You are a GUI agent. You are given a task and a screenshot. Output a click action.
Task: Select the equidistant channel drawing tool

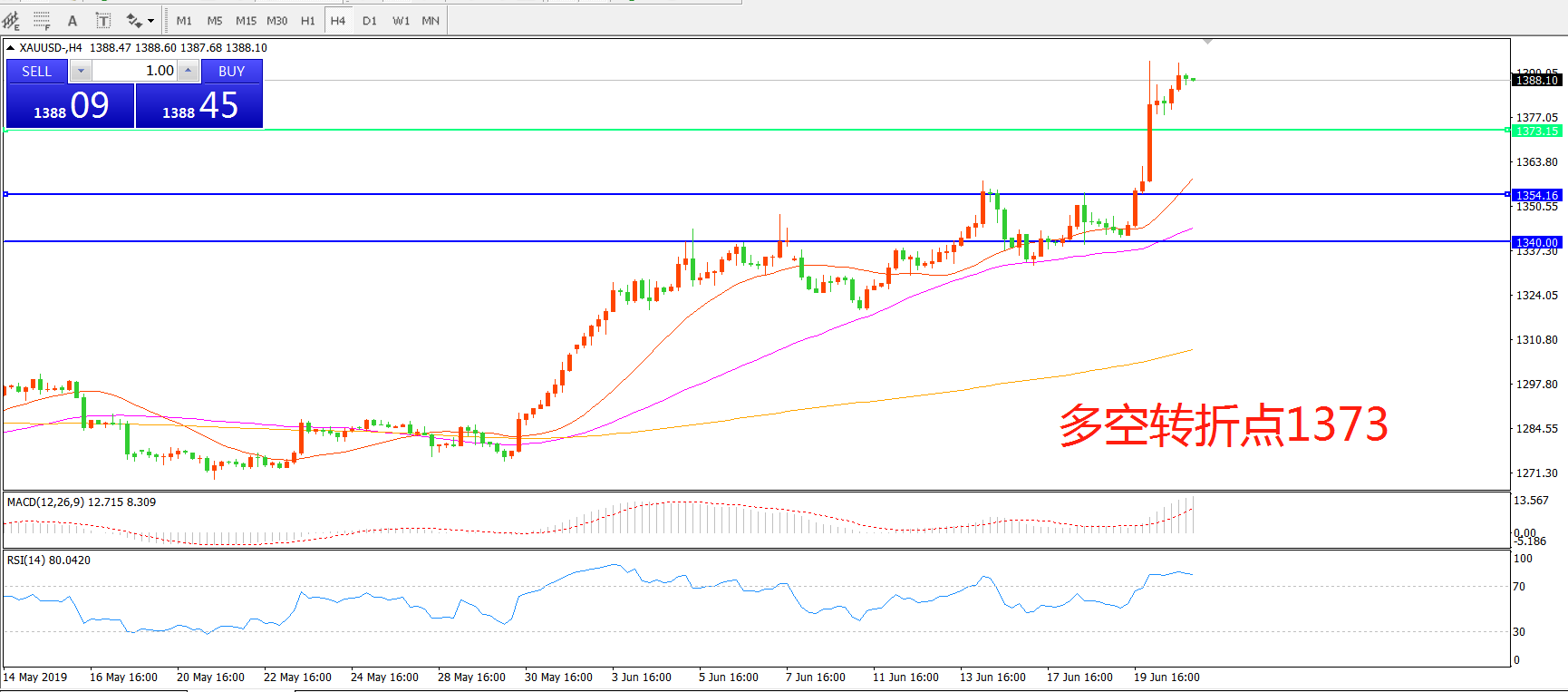tap(12, 20)
